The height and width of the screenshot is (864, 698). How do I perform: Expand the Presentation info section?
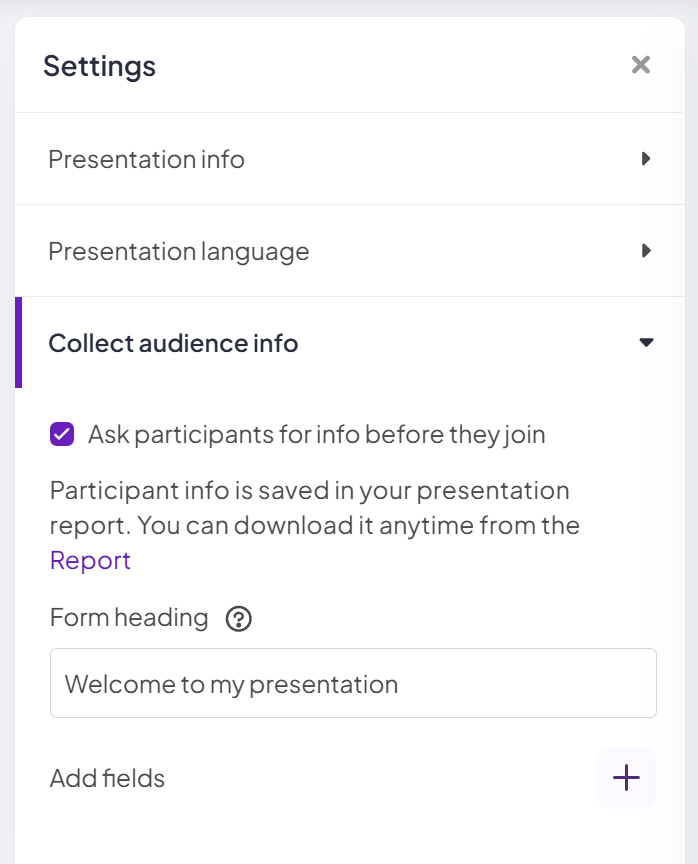point(350,159)
